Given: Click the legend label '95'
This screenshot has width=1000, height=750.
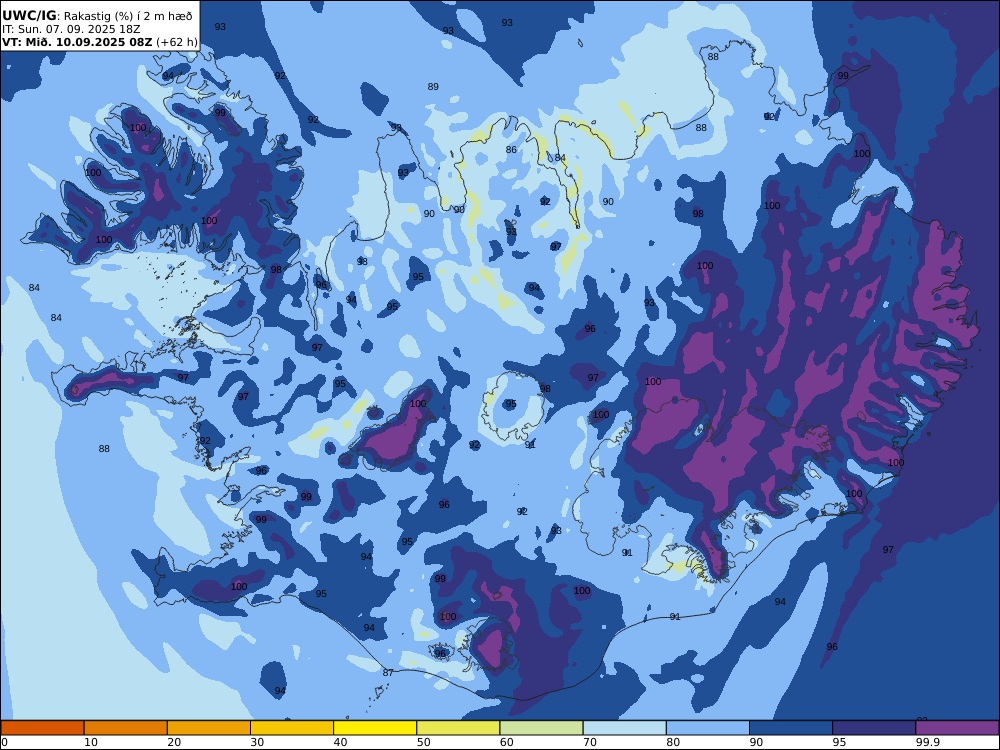Looking at the screenshot, I should coord(839,742).
